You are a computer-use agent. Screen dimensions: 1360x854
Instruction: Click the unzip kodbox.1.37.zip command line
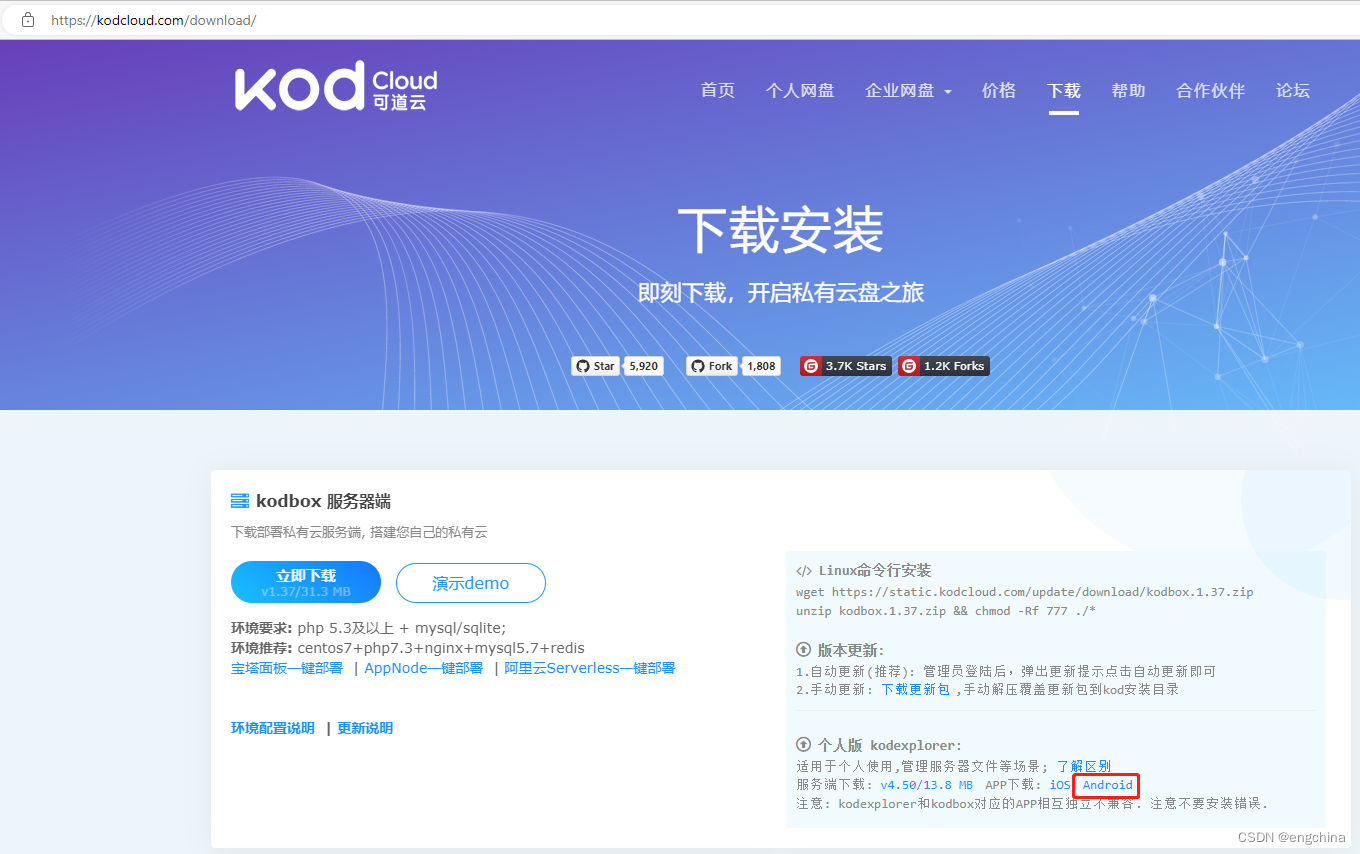coord(946,610)
